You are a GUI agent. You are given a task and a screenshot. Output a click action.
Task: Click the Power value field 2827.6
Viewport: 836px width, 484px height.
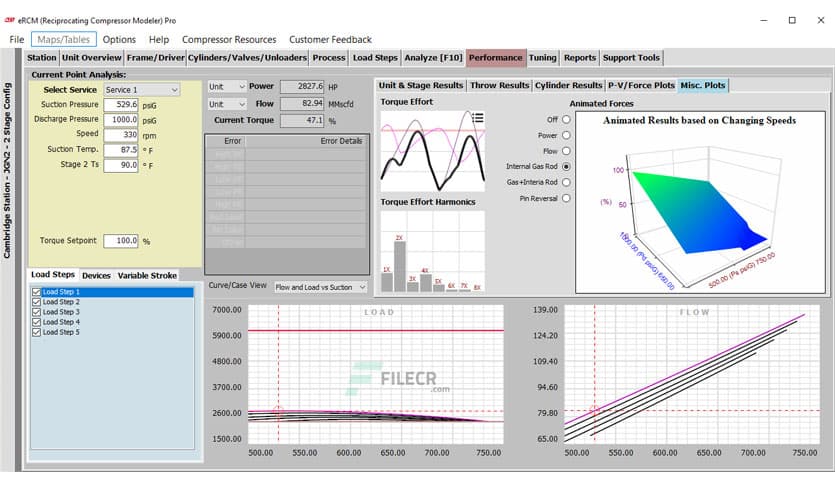(x=302, y=86)
